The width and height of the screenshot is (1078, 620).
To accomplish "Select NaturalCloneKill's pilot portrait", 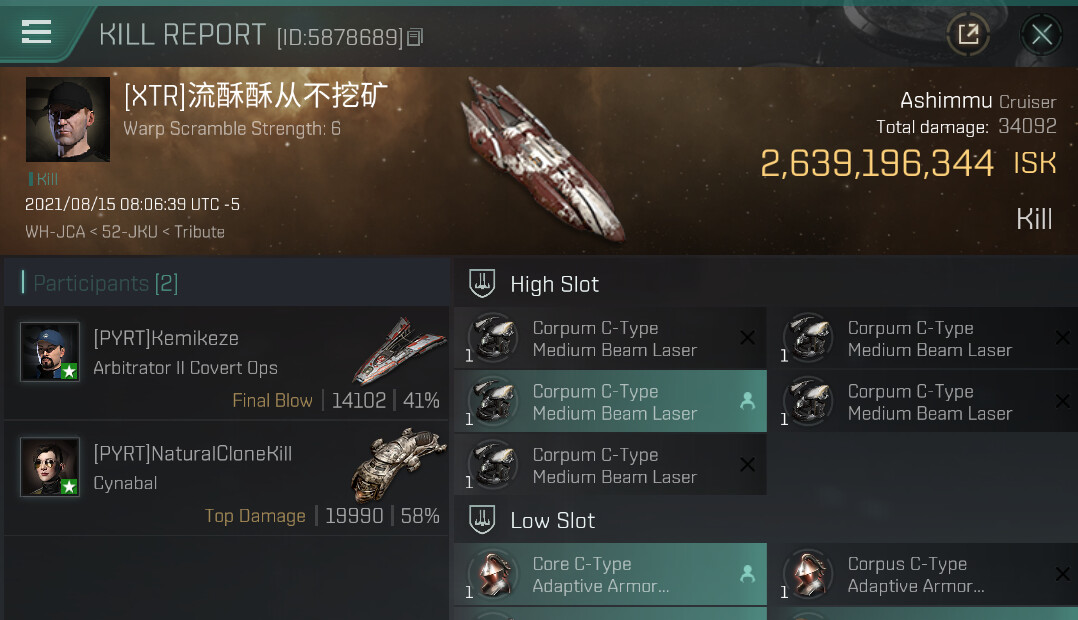I will 50,467.
